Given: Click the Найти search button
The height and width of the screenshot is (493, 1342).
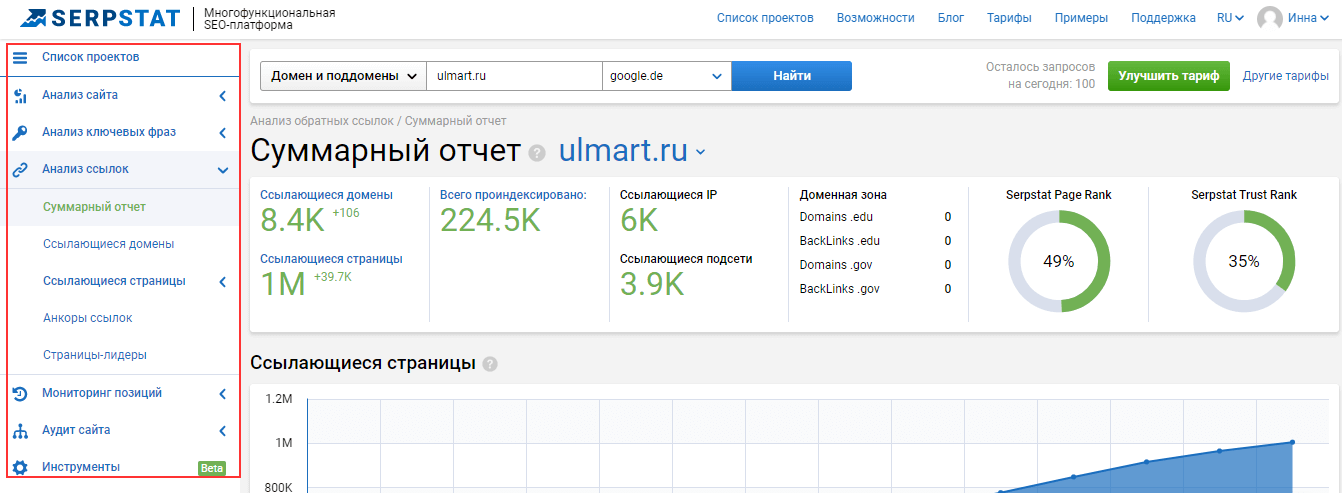Looking at the screenshot, I should pos(792,76).
